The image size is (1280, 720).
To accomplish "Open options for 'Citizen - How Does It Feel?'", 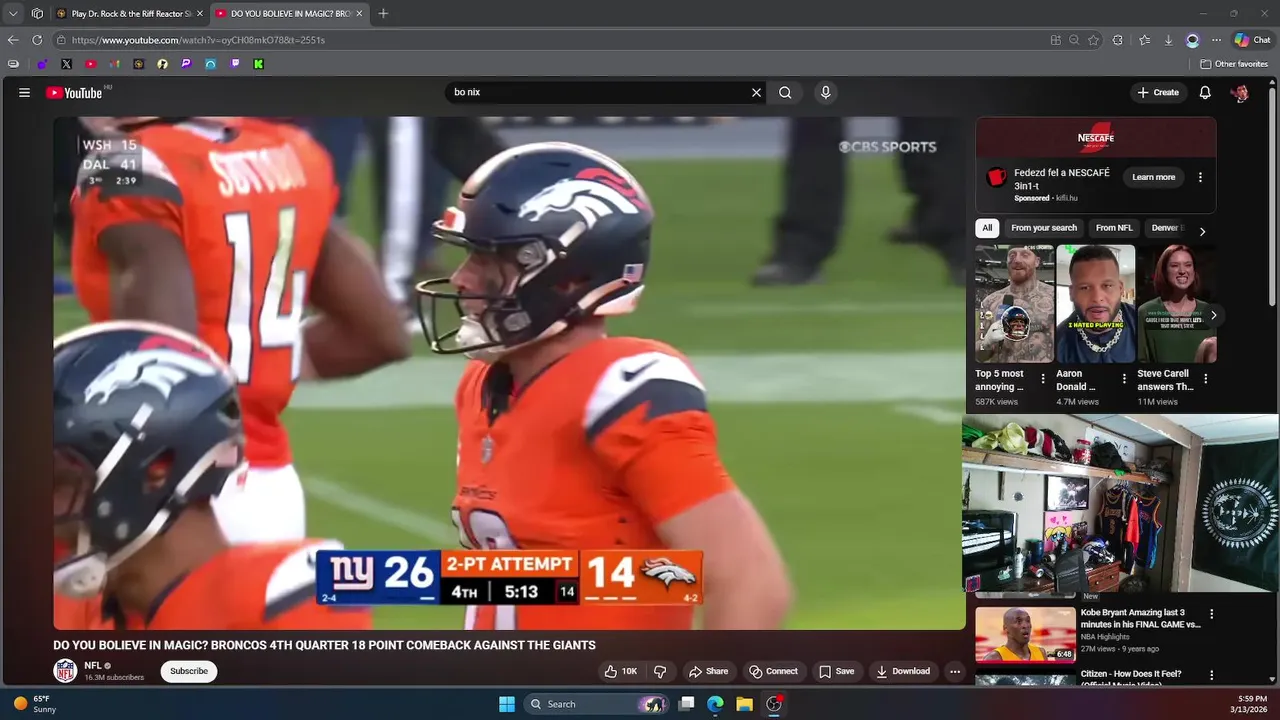I will pyautogui.click(x=1211, y=676).
